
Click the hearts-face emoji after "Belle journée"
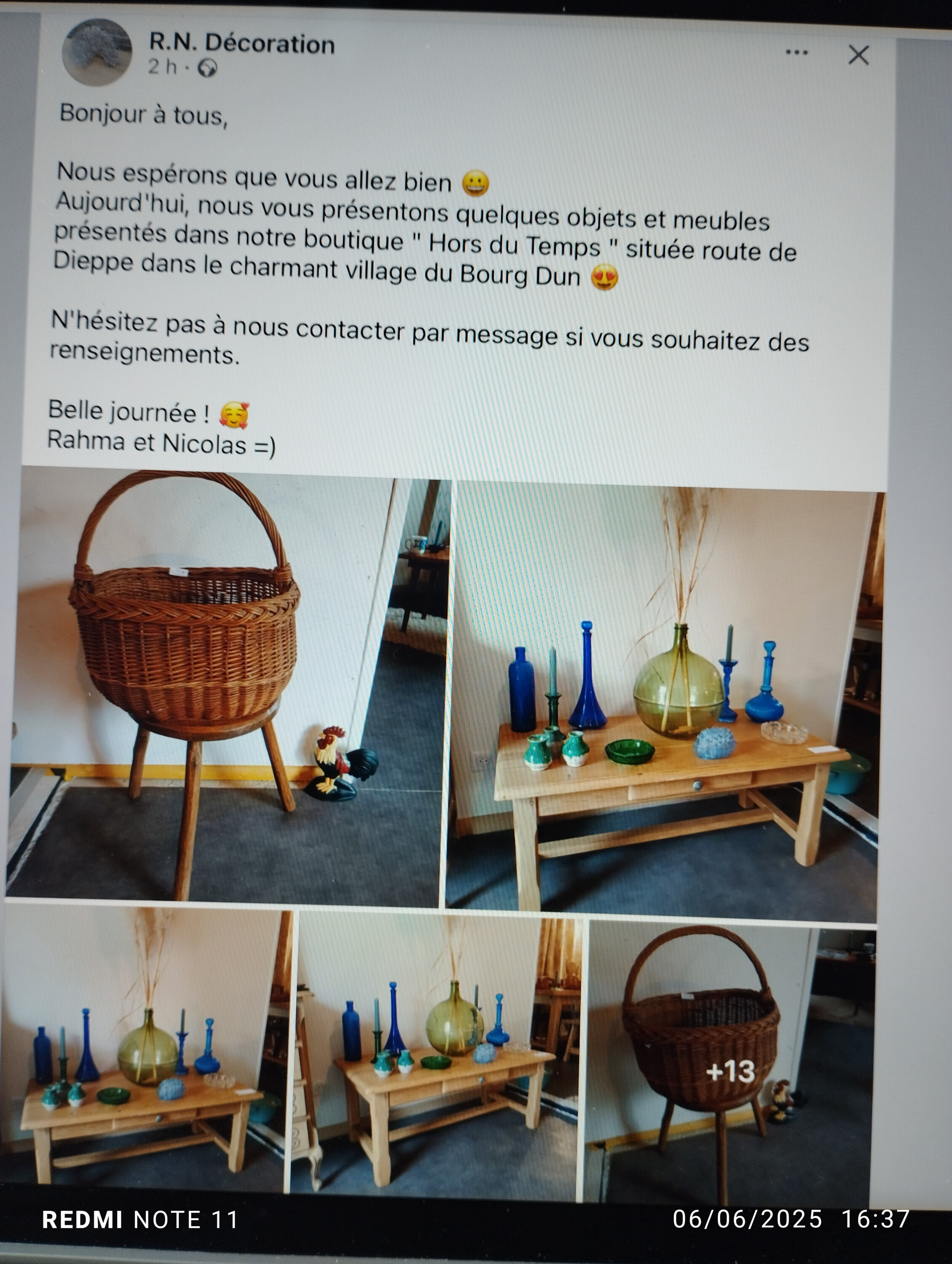tap(234, 415)
